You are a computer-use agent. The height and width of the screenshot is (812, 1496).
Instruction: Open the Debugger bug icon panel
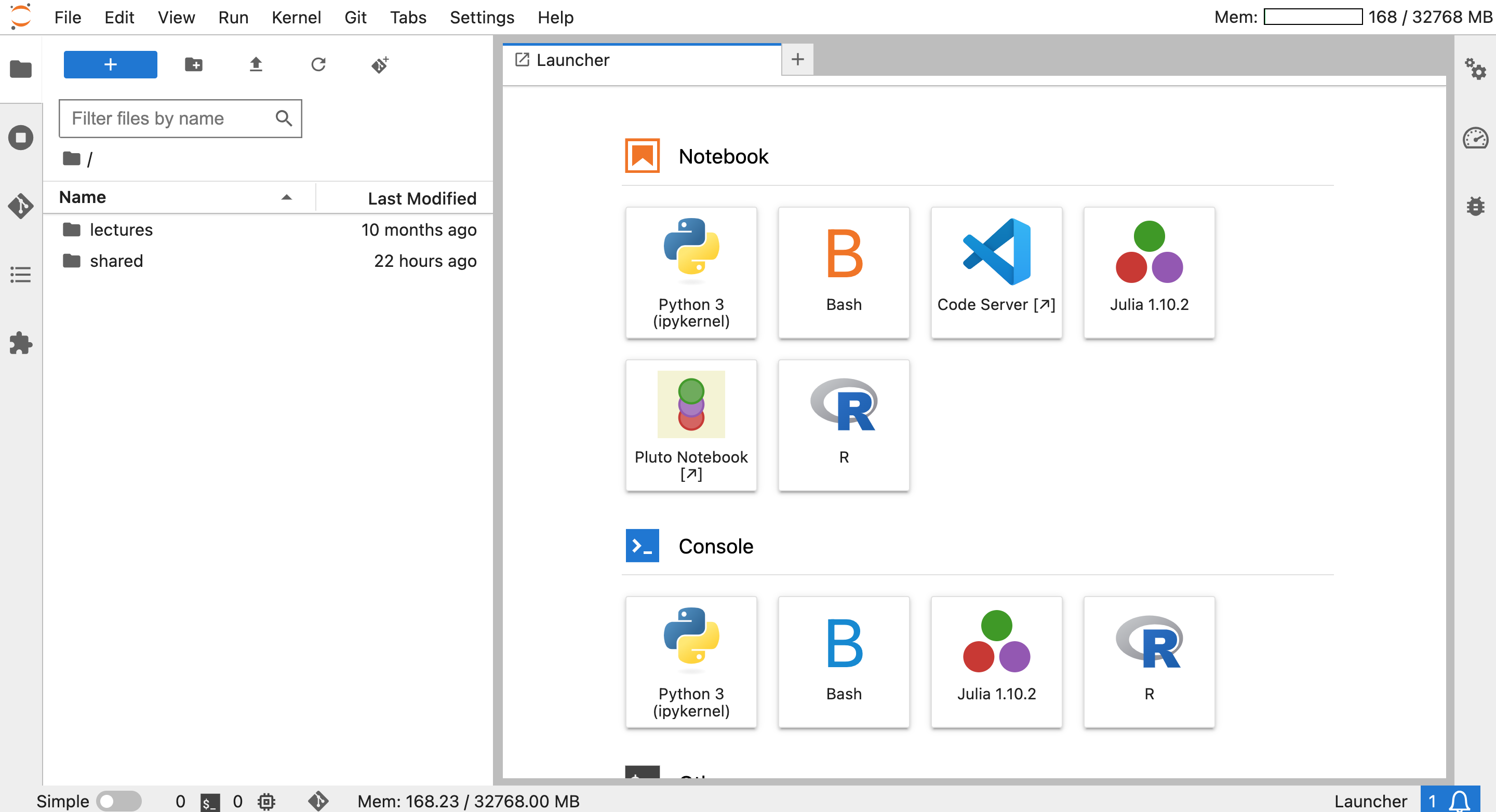coord(1475,206)
